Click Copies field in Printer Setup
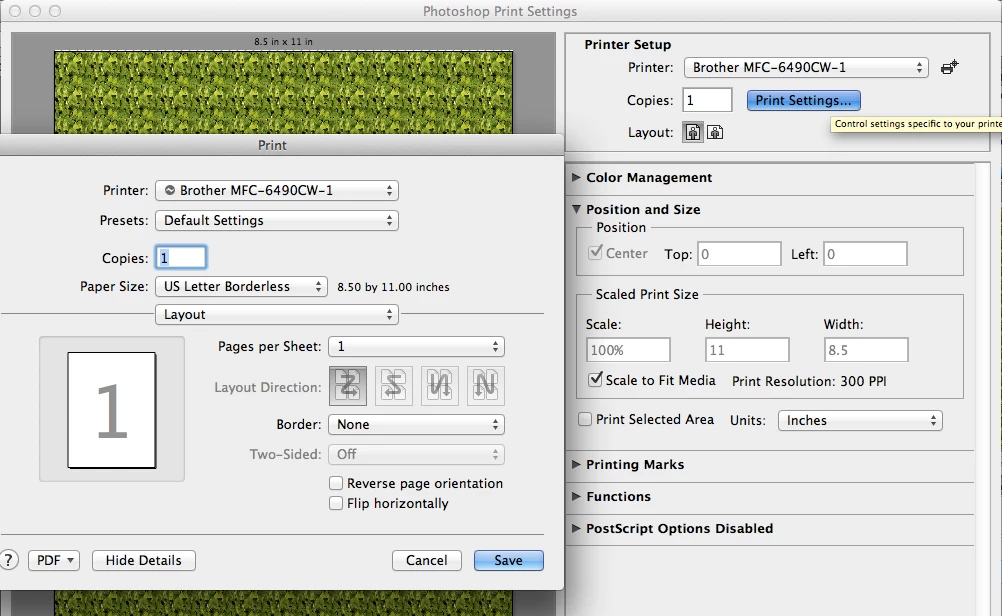Screen dimensions: 1002x616 [707, 100]
